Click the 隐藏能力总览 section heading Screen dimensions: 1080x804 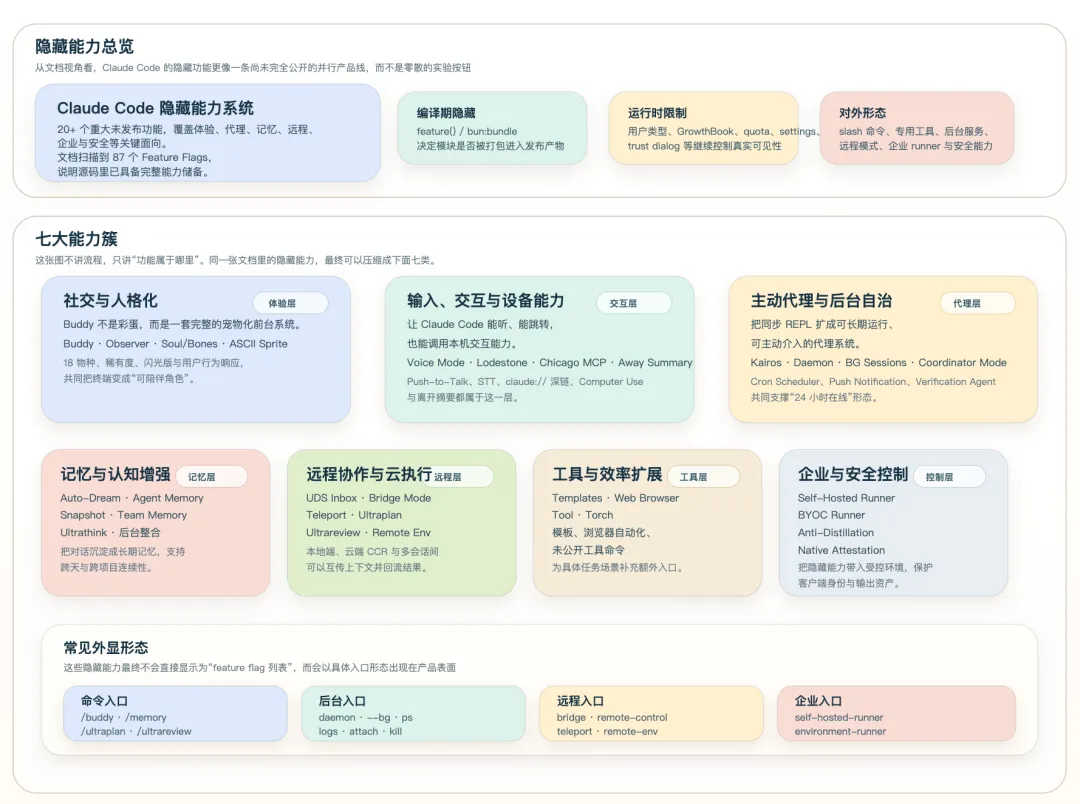click(84, 46)
